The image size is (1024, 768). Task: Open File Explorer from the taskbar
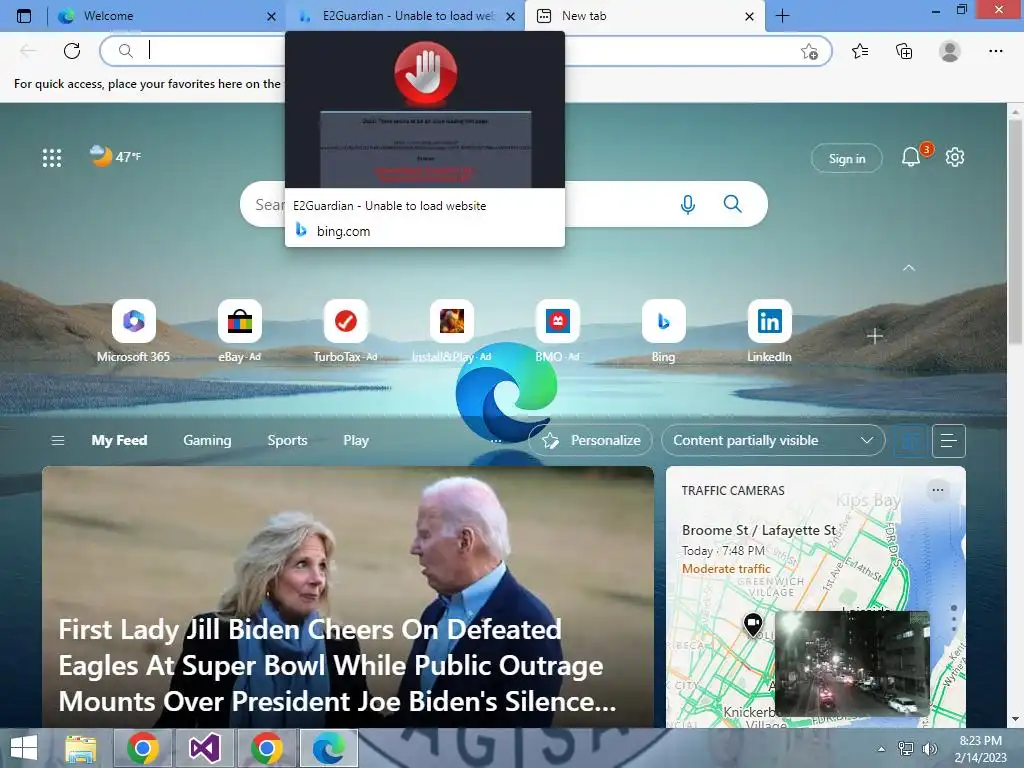[x=81, y=748]
